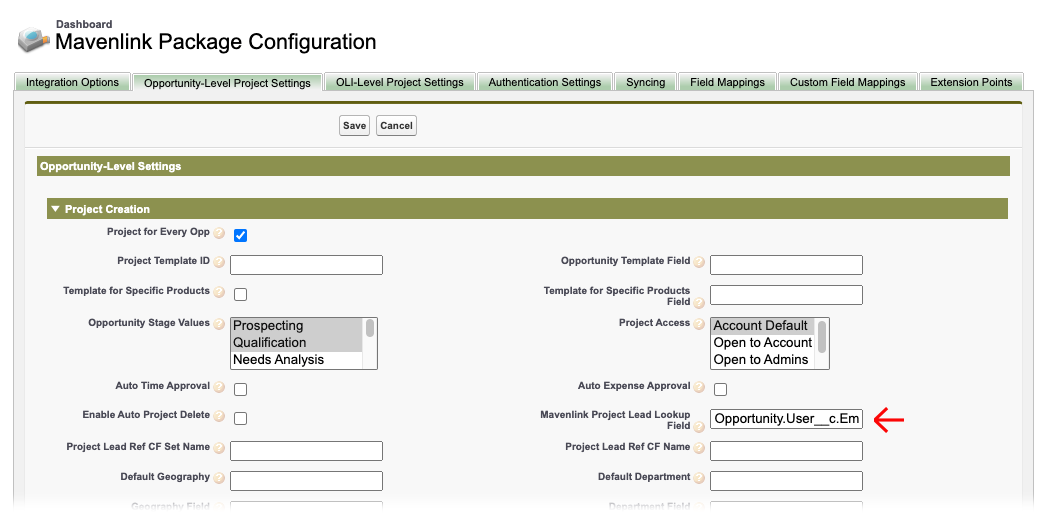Focus Template for Specific Products Field input
Viewport: 1044px width, 531px height.
click(x=786, y=295)
